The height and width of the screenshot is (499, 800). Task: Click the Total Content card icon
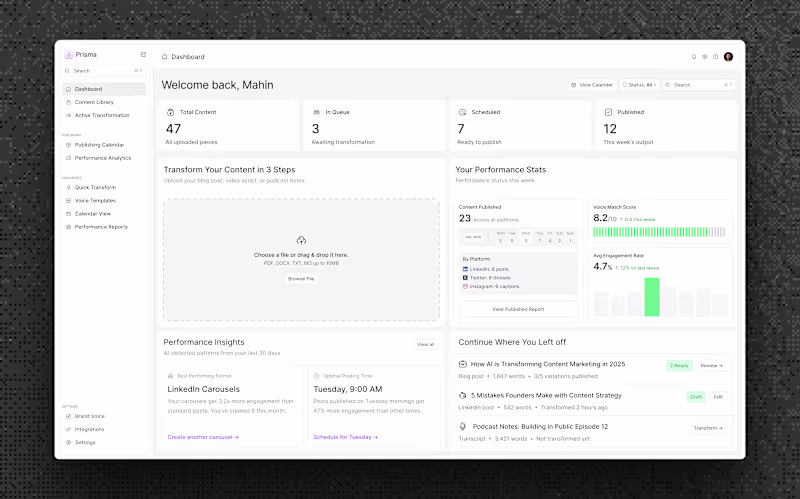[x=170, y=112]
